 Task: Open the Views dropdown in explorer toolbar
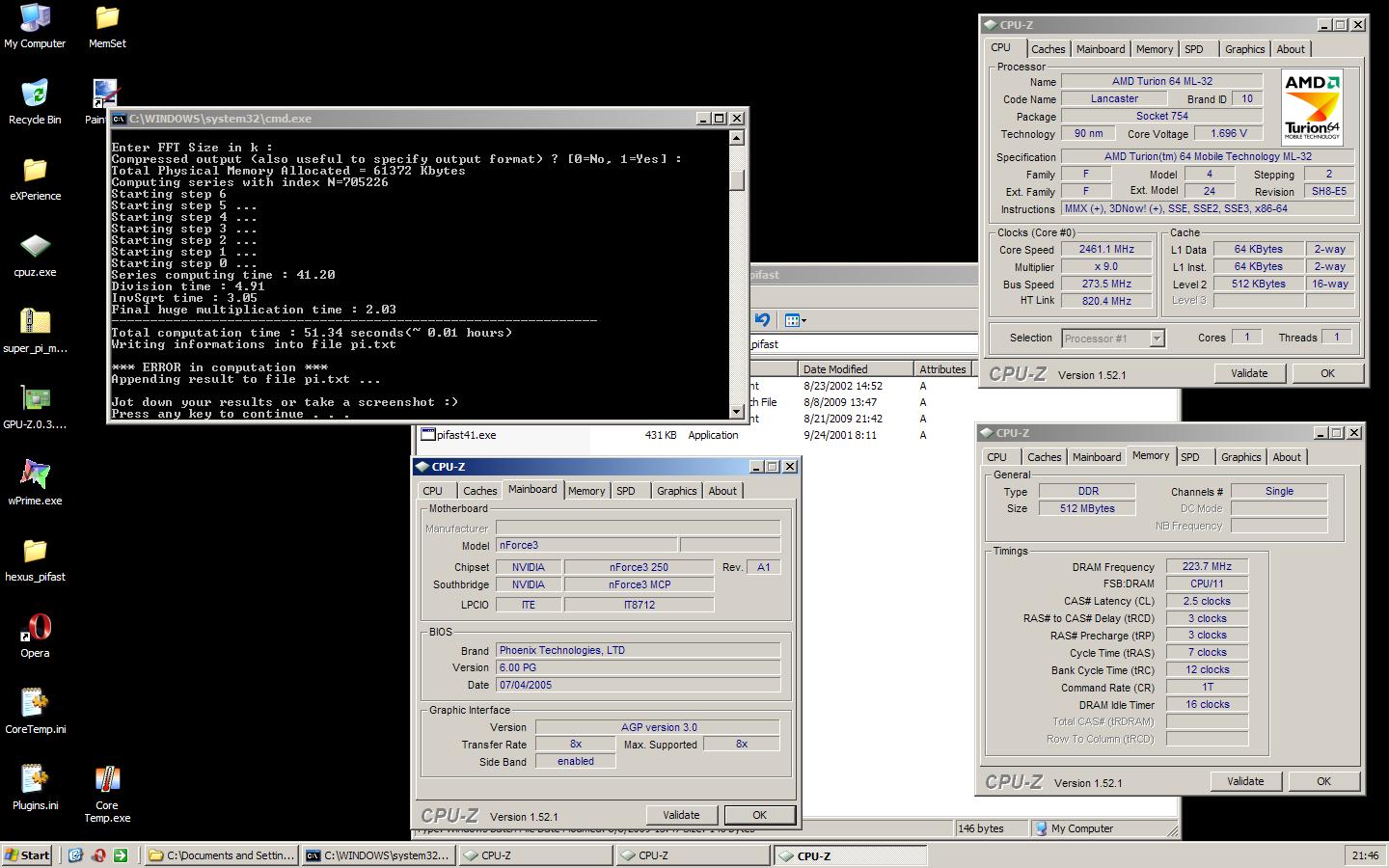(x=795, y=320)
